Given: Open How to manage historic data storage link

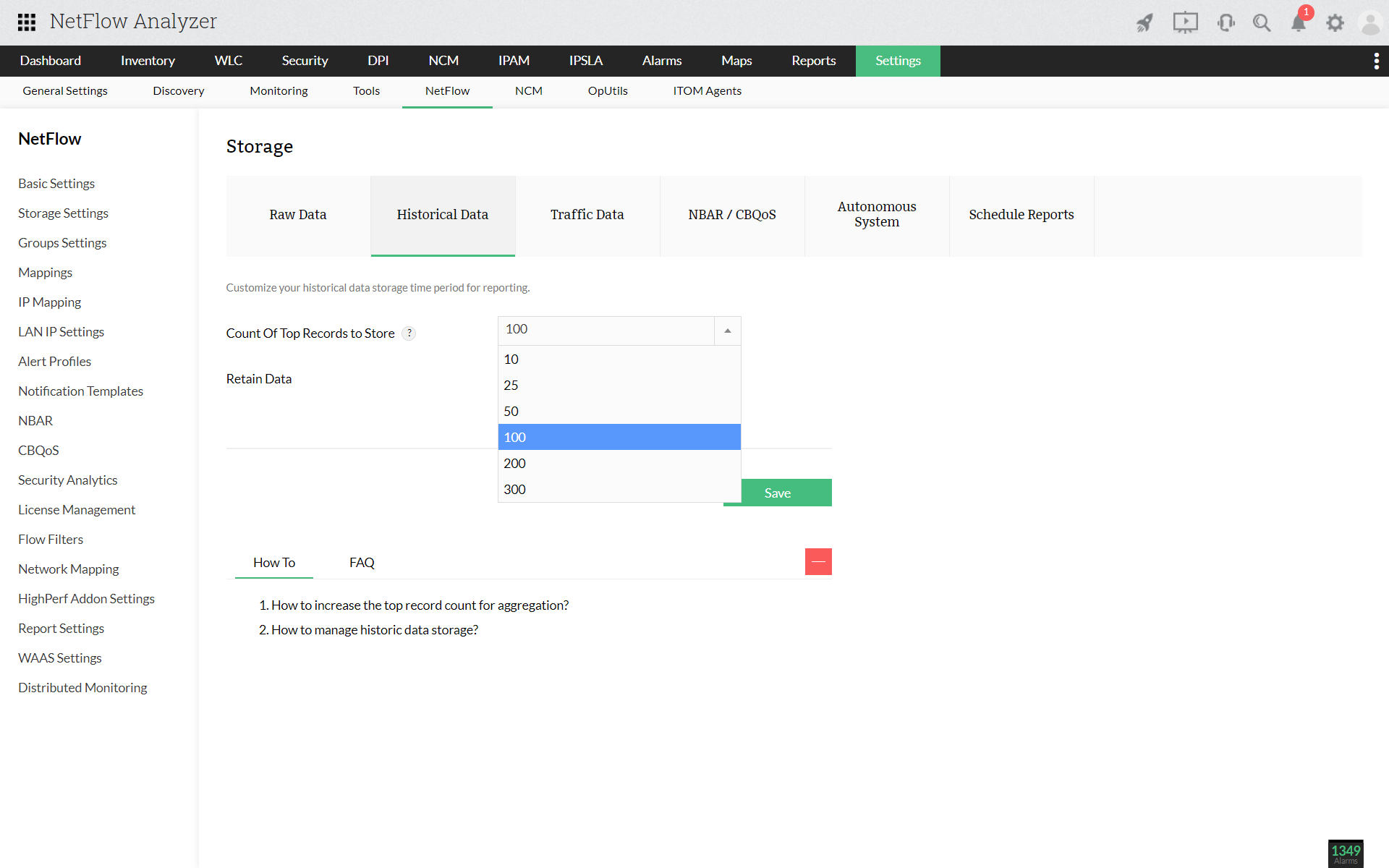Looking at the screenshot, I should click(x=374, y=629).
